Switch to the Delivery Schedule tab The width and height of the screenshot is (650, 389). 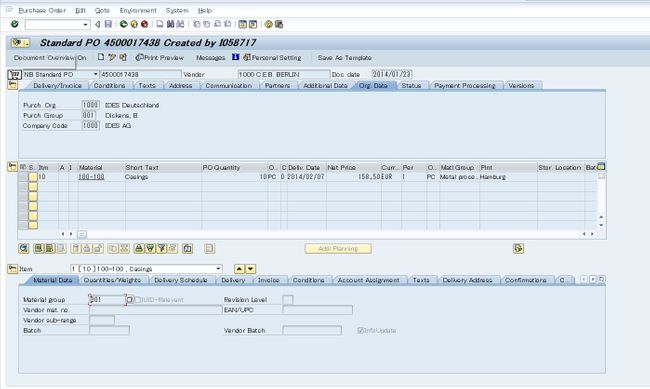(x=181, y=280)
